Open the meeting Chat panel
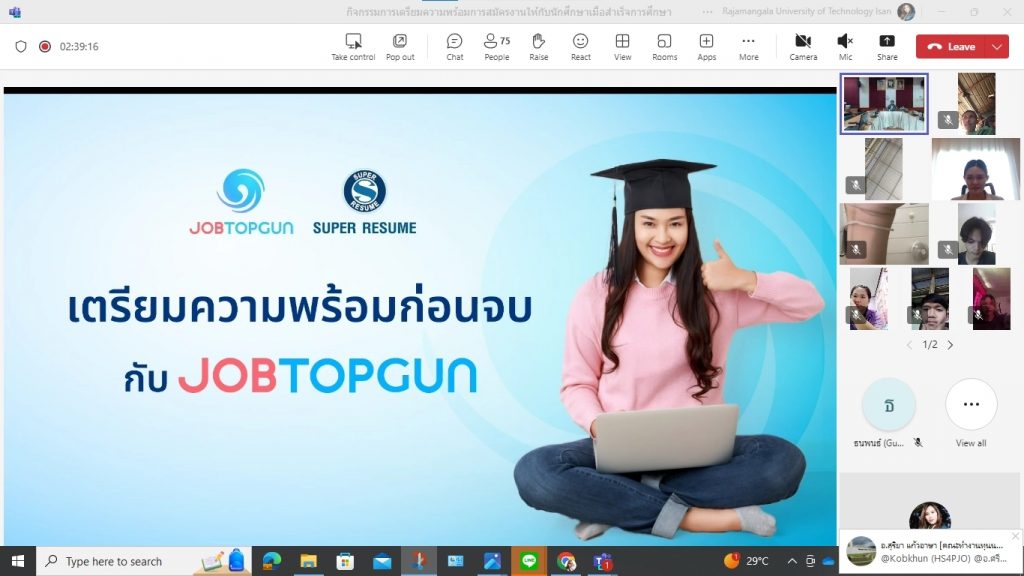This screenshot has height=576, width=1024. (x=454, y=46)
